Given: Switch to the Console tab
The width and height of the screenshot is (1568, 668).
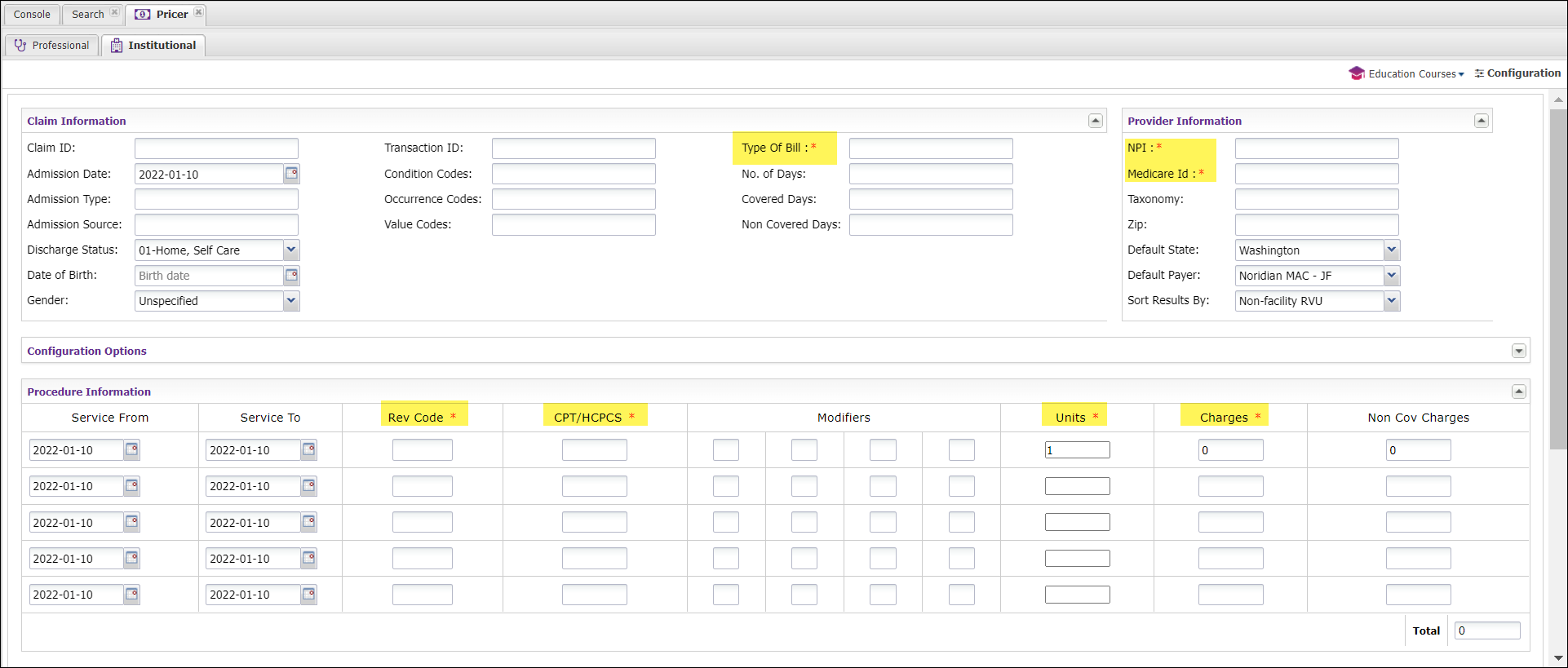Looking at the screenshot, I should click(32, 15).
